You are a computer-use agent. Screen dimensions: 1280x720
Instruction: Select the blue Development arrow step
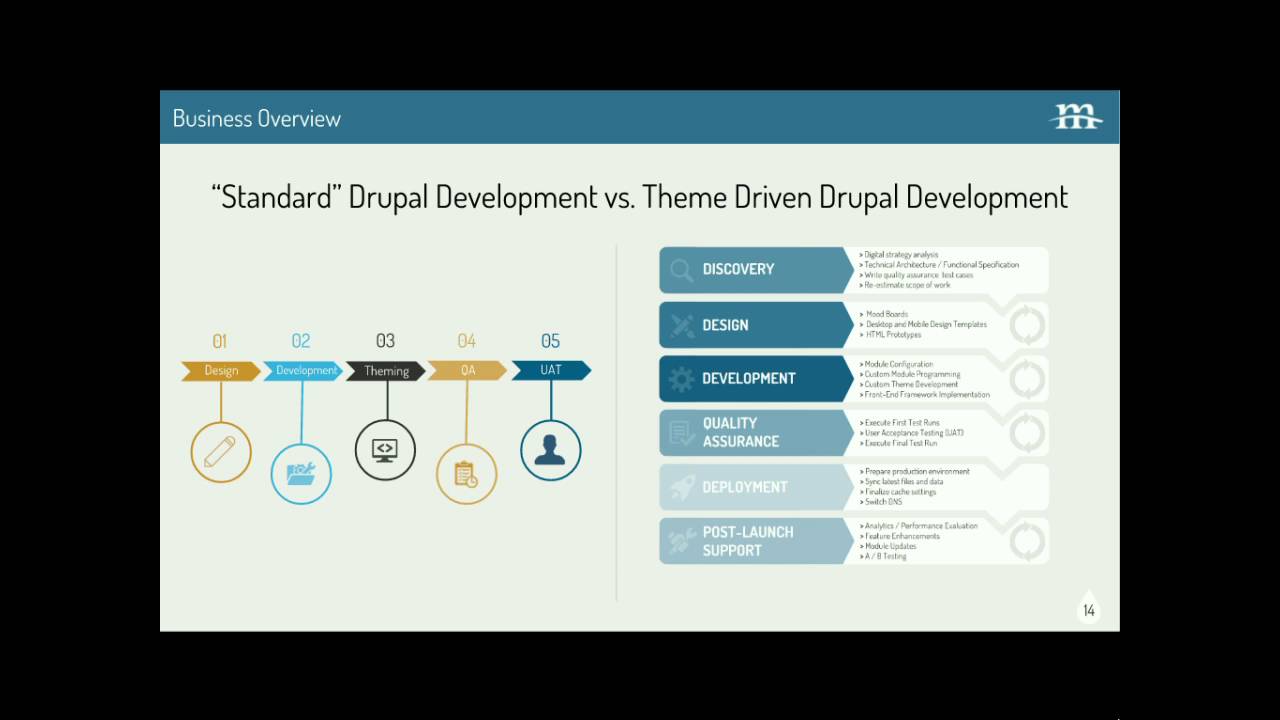(x=304, y=371)
